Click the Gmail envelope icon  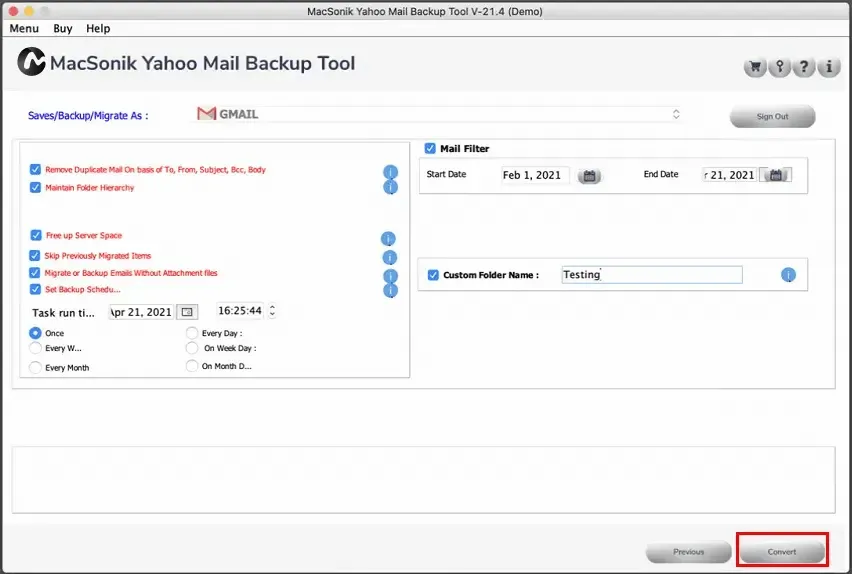tap(206, 114)
